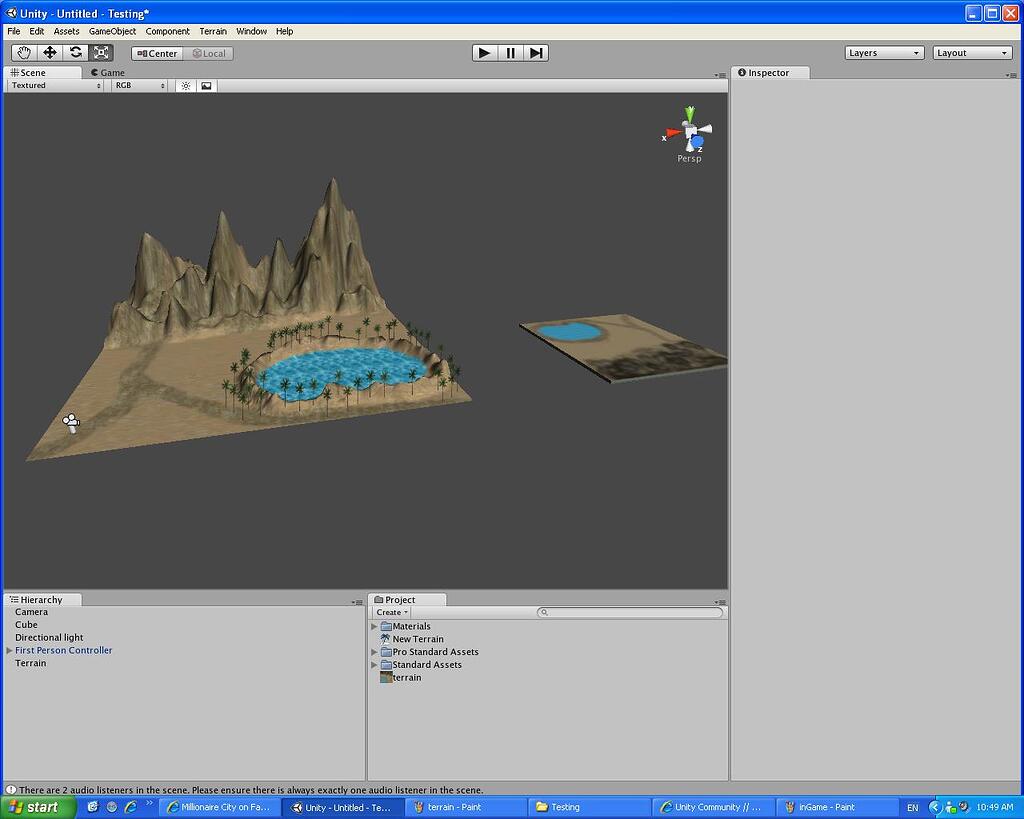Select the Hand tool in the toolbar

[23, 52]
